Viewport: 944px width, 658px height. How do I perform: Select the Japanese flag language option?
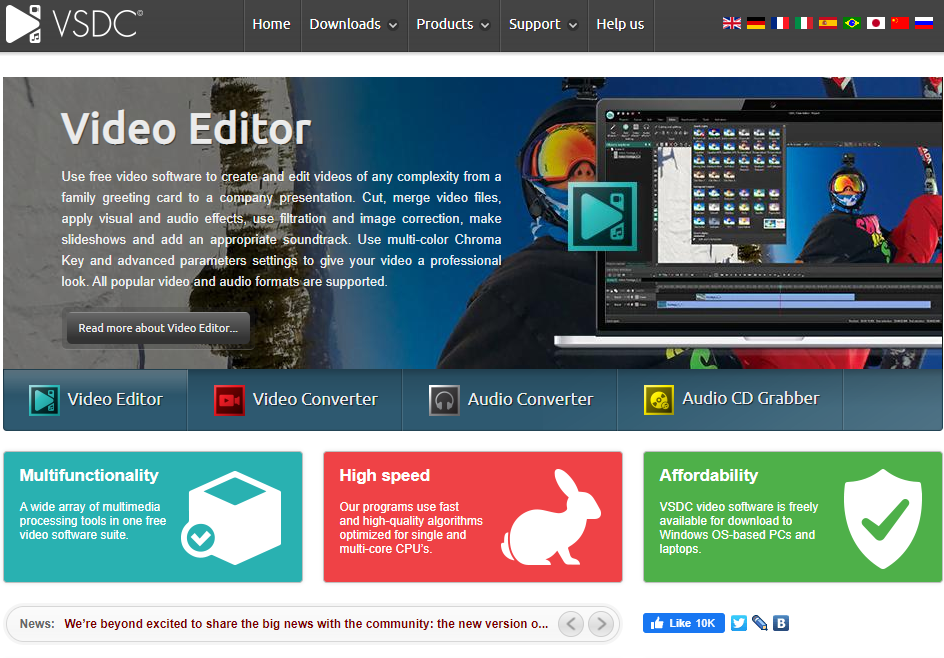click(x=876, y=21)
